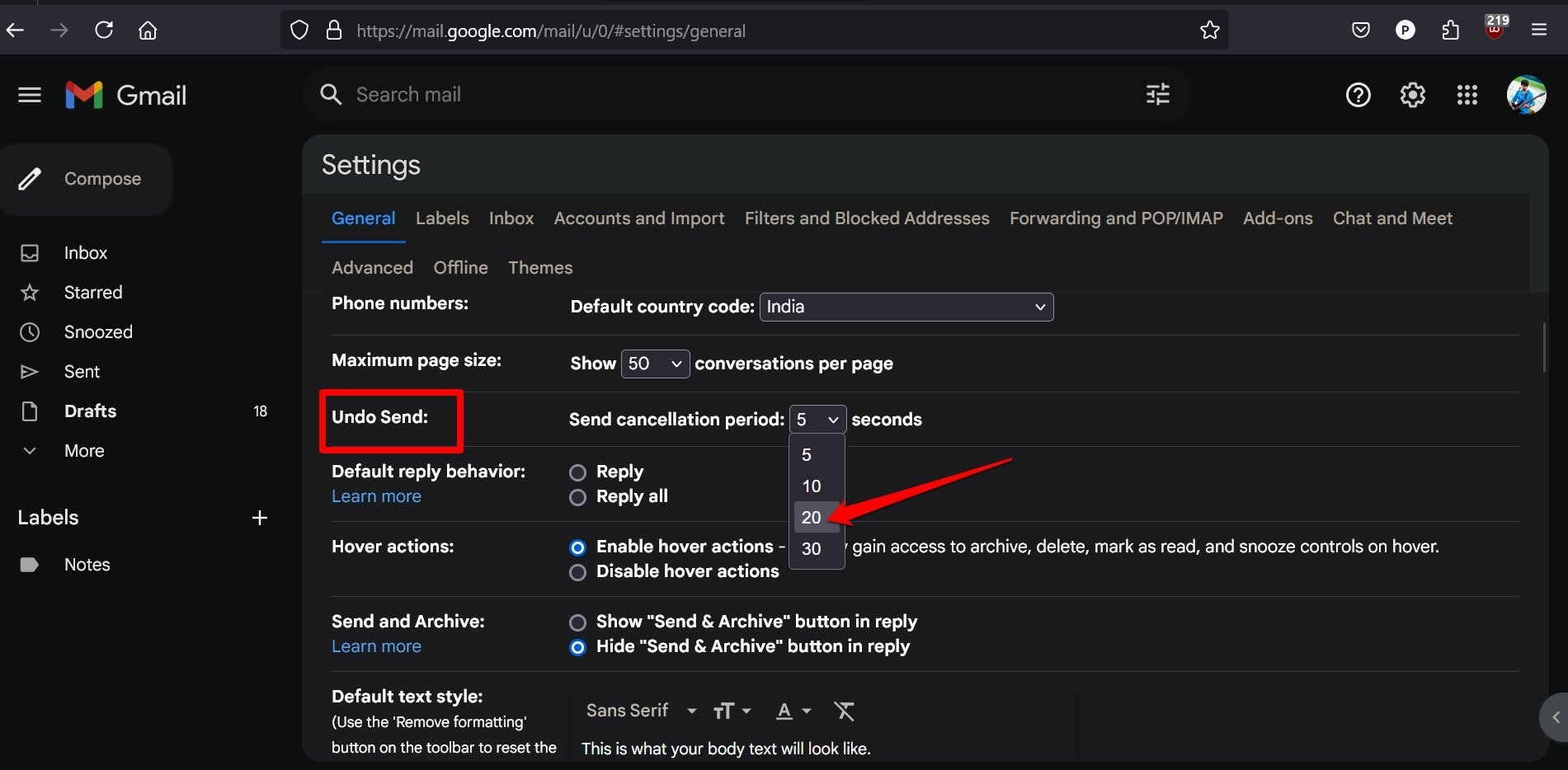Show search options slider icon
Screen dimensions: 1568x770
(1158, 95)
